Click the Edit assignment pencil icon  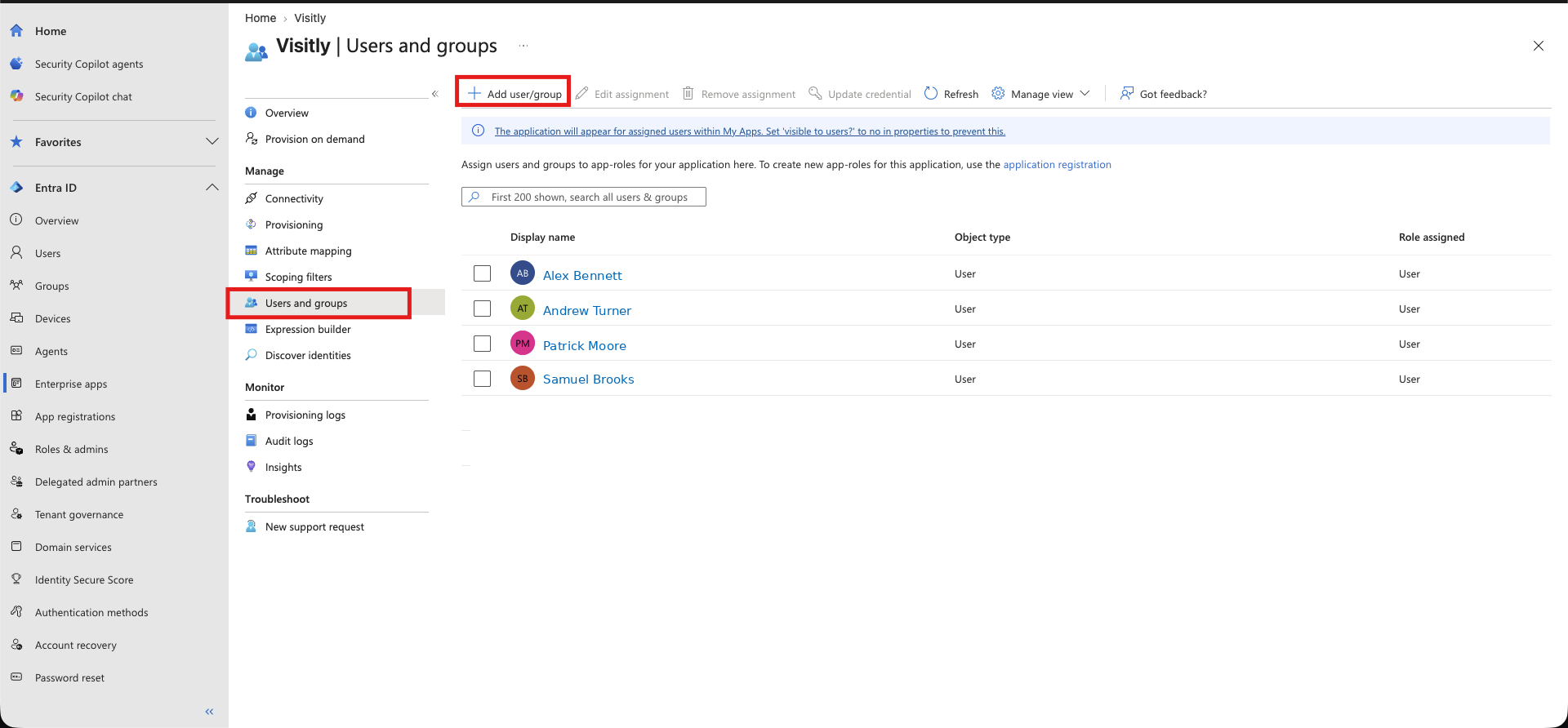coord(581,93)
